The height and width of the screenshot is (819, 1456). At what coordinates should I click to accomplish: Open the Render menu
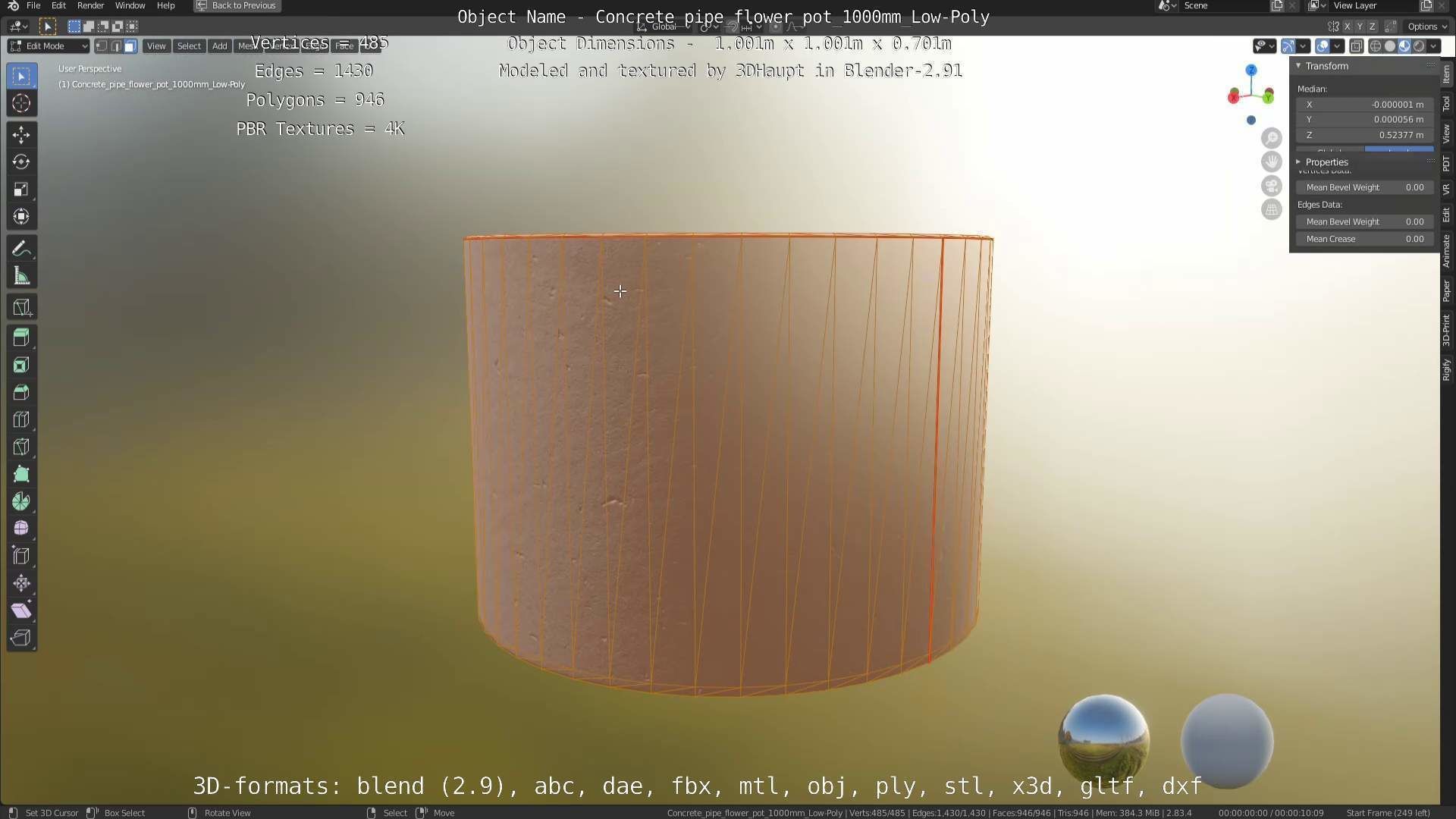[x=90, y=5]
